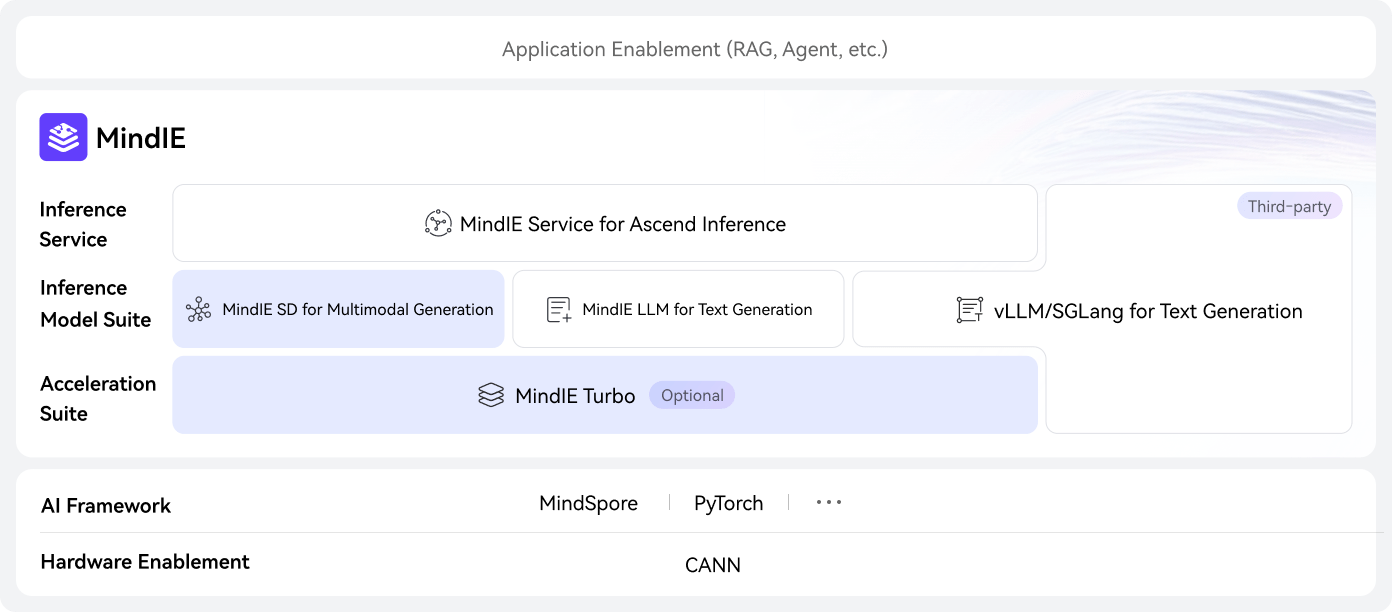The image size is (1392, 612).
Task: Select the Application Enablement banner
Action: [x=695, y=48]
